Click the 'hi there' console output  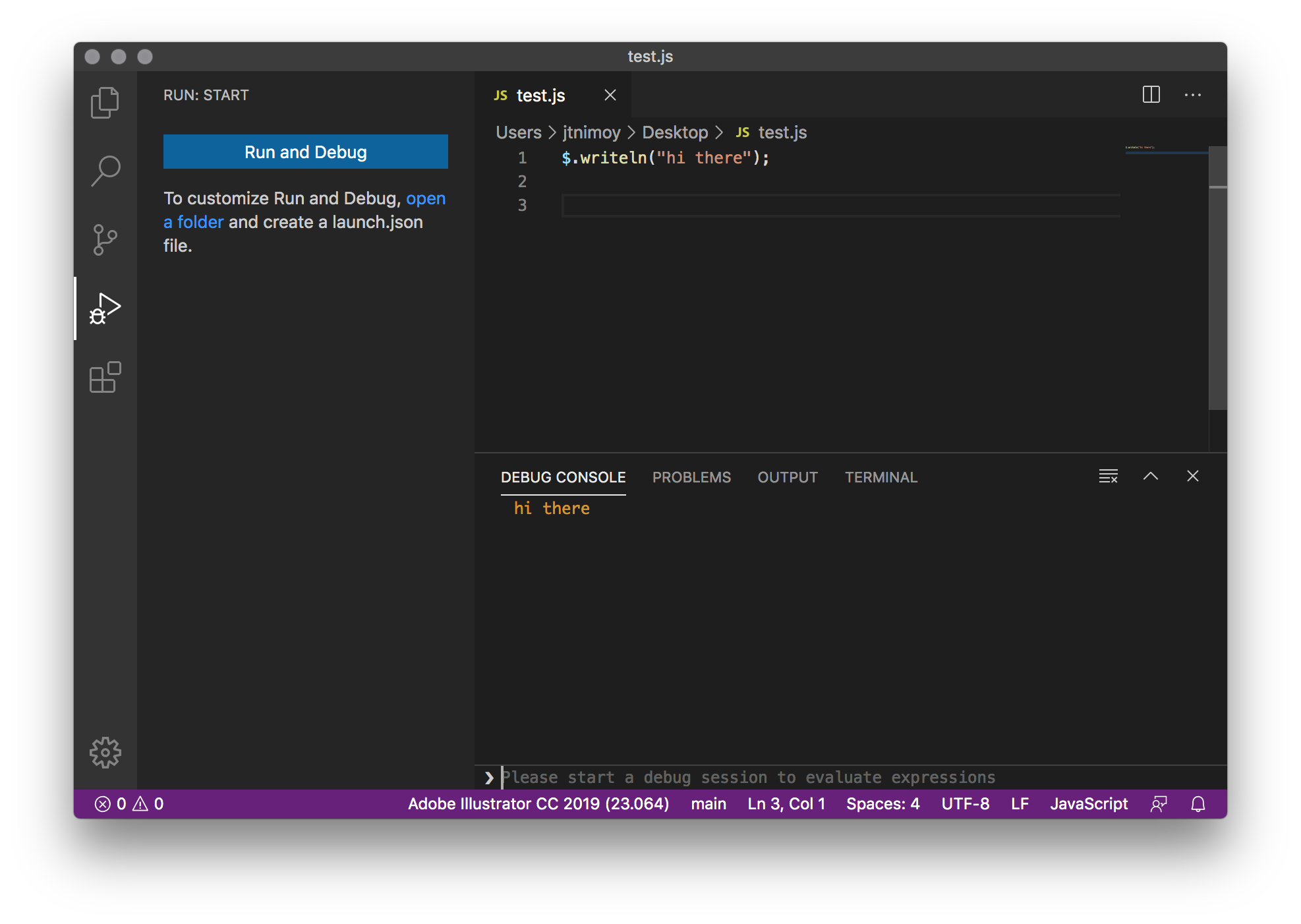pyautogui.click(x=552, y=509)
